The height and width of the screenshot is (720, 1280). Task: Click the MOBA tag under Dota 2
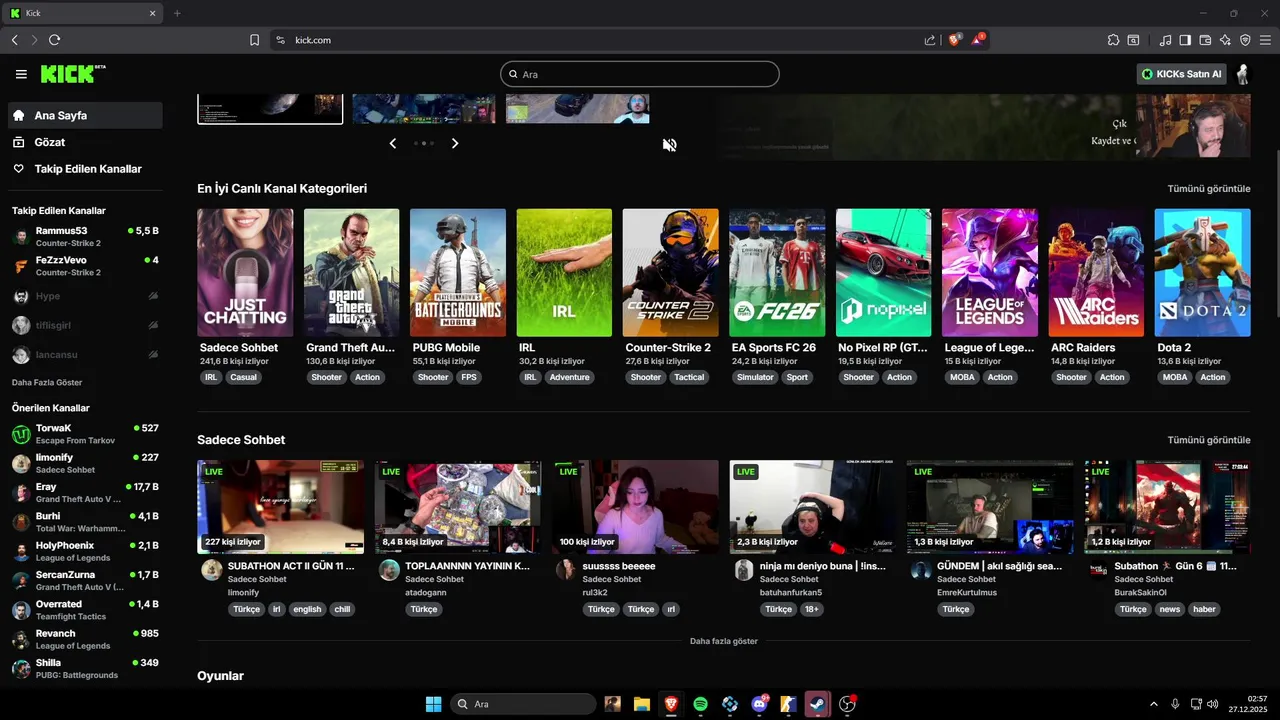pyautogui.click(x=1175, y=377)
